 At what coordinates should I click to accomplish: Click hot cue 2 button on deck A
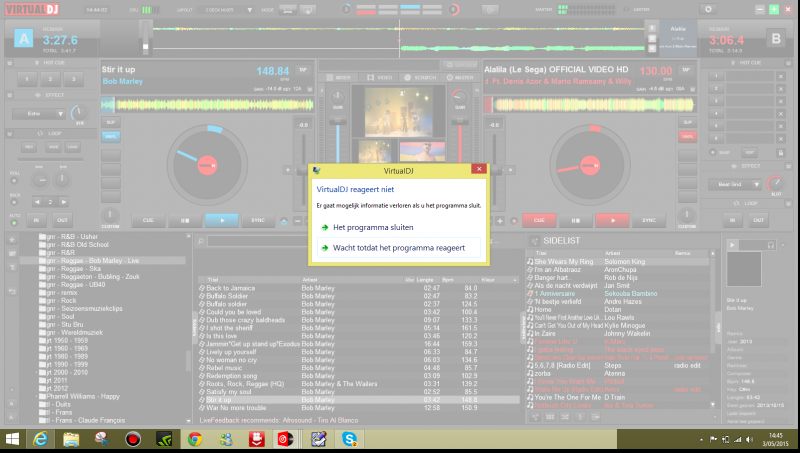coord(50,79)
